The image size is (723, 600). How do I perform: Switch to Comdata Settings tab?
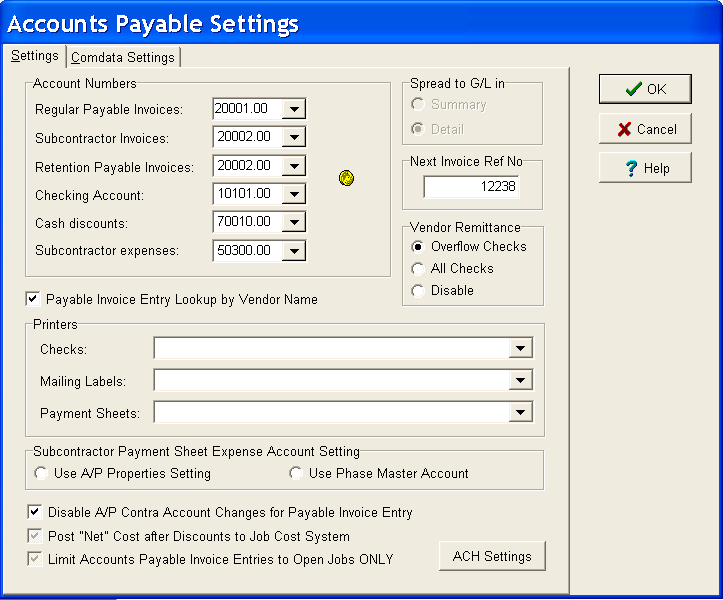click(x=123, y=57)
